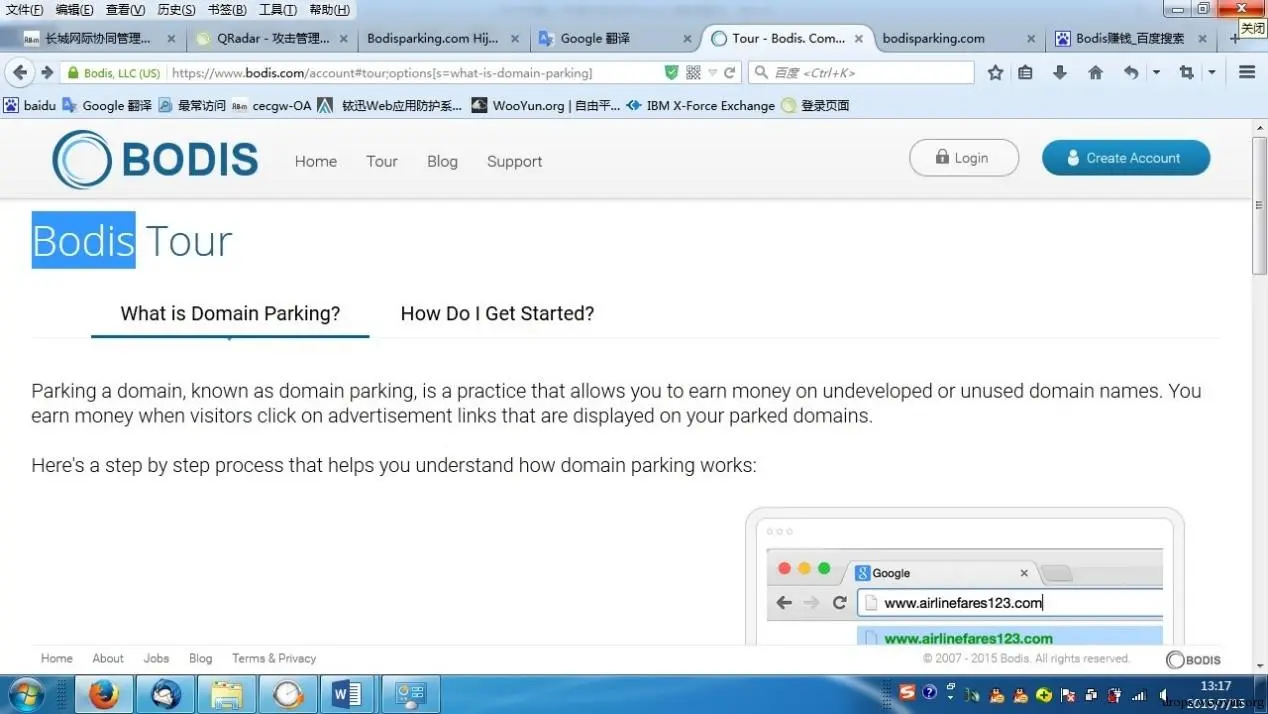Screen dimensions: 1268x714
Task: Open Firefox from the taskbar
Action: click(x=103, y=694)
